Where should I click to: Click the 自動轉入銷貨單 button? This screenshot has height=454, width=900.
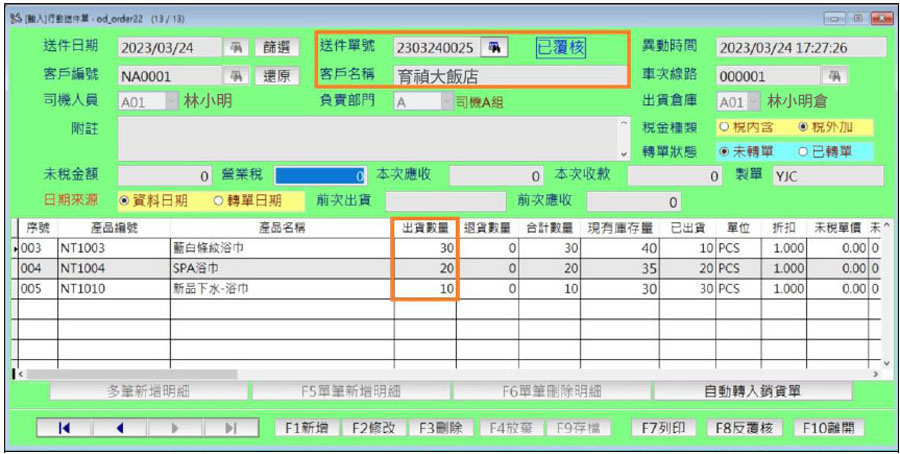pyautogui.click(x=752, y=391)
